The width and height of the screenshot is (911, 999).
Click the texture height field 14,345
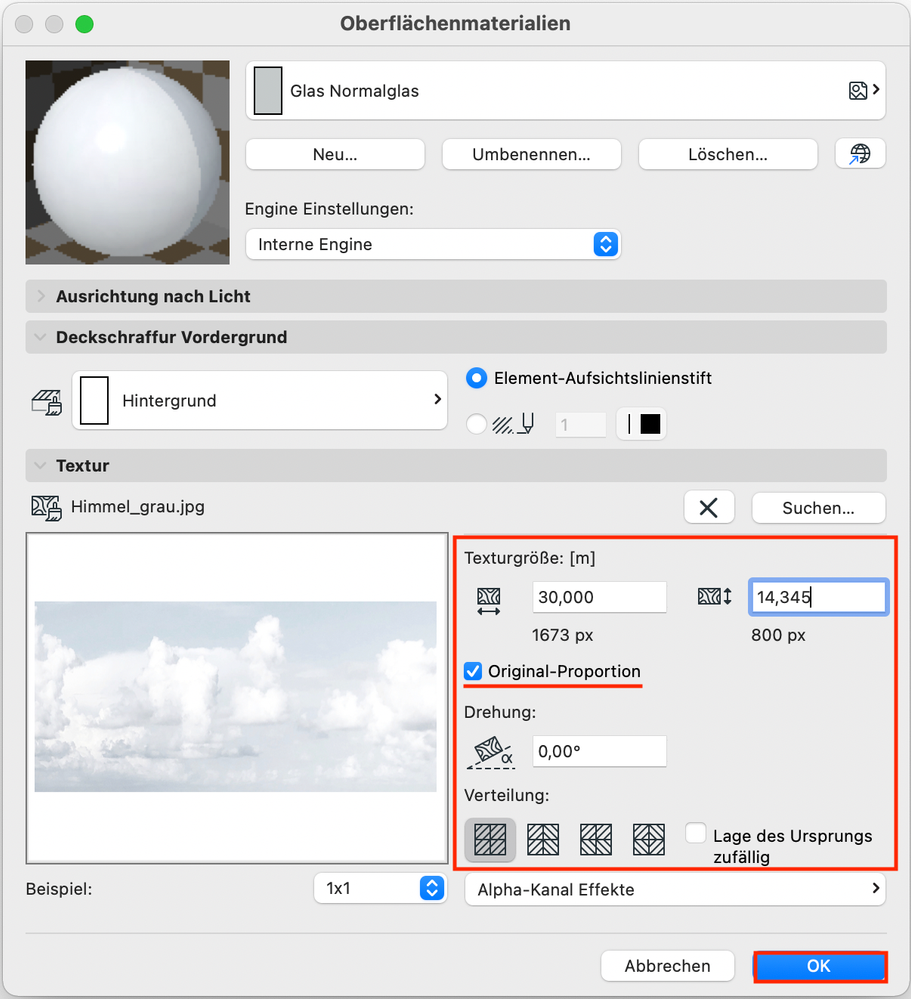819,597
